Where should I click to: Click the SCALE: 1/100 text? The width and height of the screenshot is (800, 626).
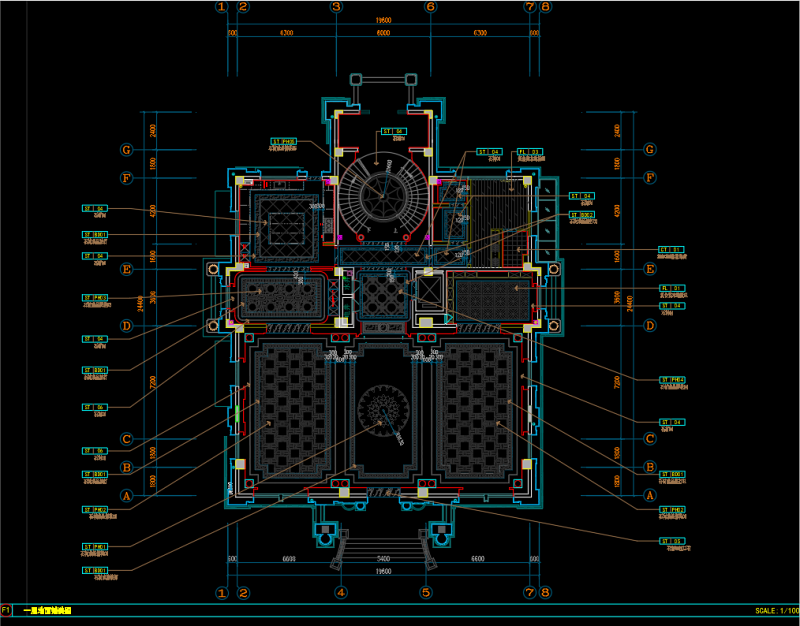pyautogui.click(x=776, y=610)
